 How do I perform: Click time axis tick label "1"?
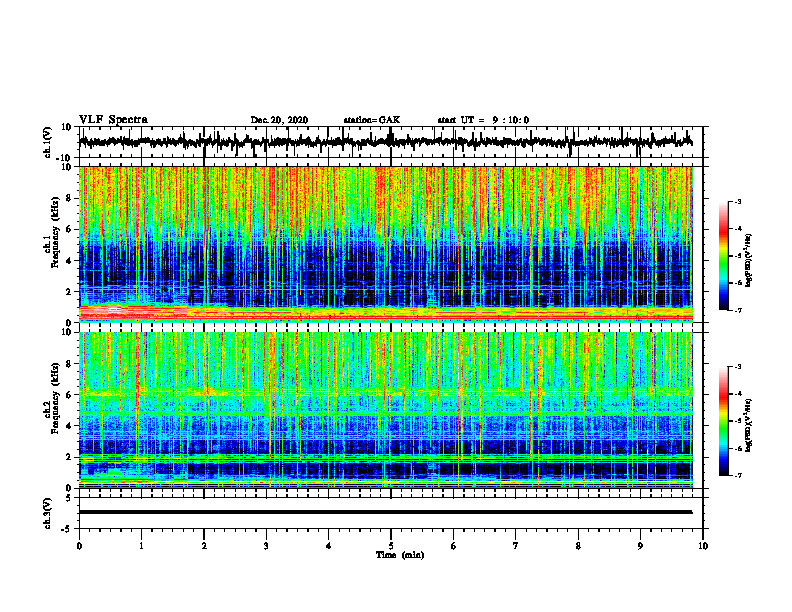click(x=141, y=546)
